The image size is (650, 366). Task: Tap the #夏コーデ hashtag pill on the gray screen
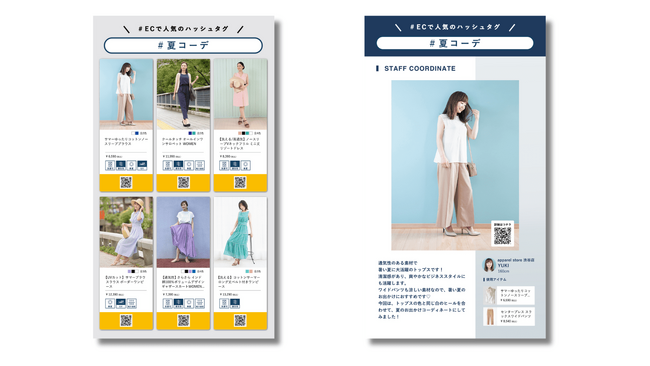pos(183,45)
